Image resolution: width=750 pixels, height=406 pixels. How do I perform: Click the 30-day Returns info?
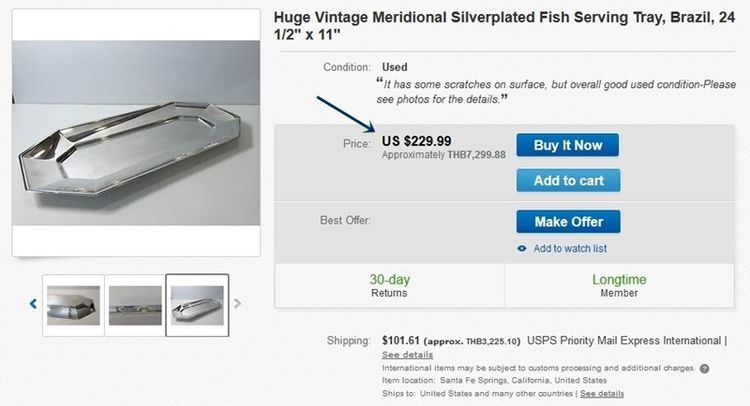389,286
